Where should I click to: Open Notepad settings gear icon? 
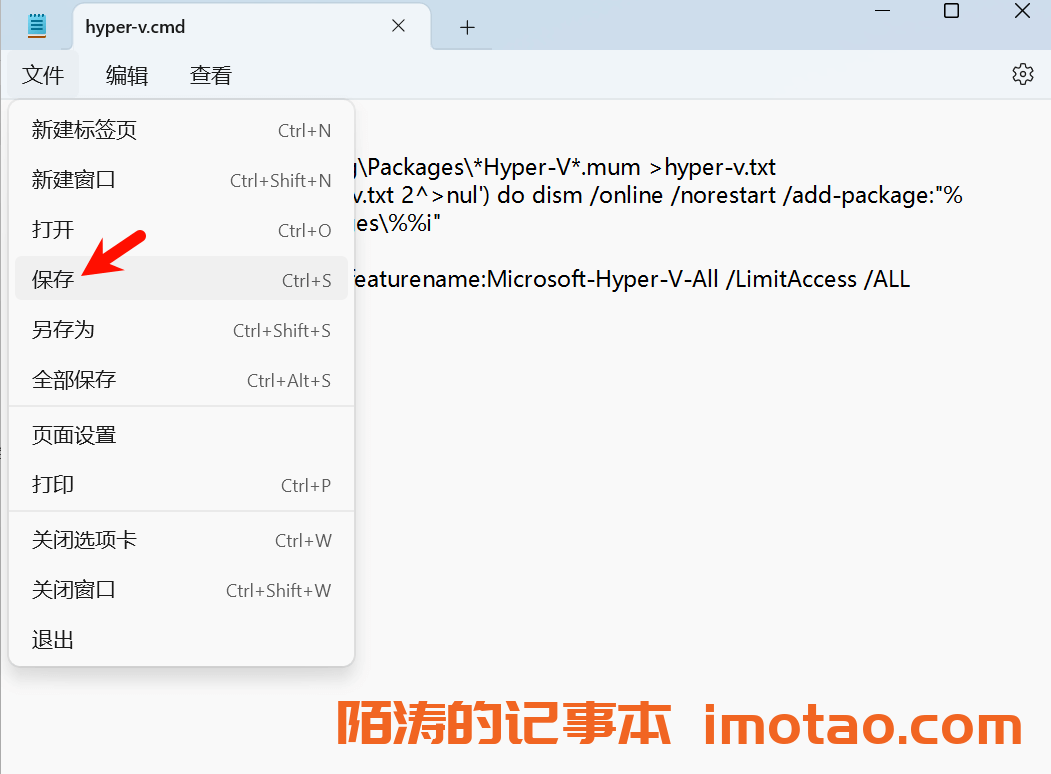pyautogui.click(x=1022, y=74)
